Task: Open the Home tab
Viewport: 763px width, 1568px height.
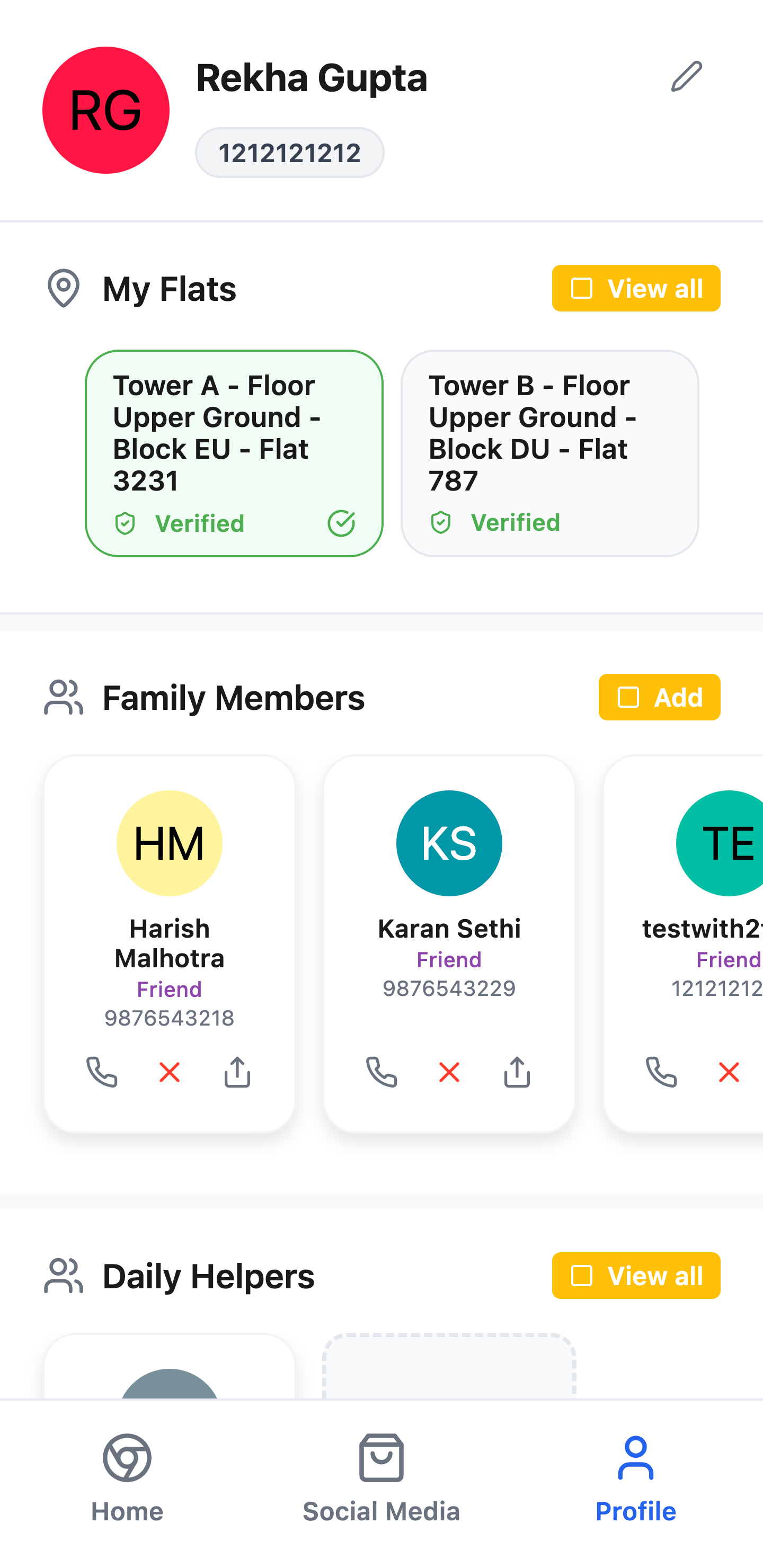Action: click(x=127, y=1478)
